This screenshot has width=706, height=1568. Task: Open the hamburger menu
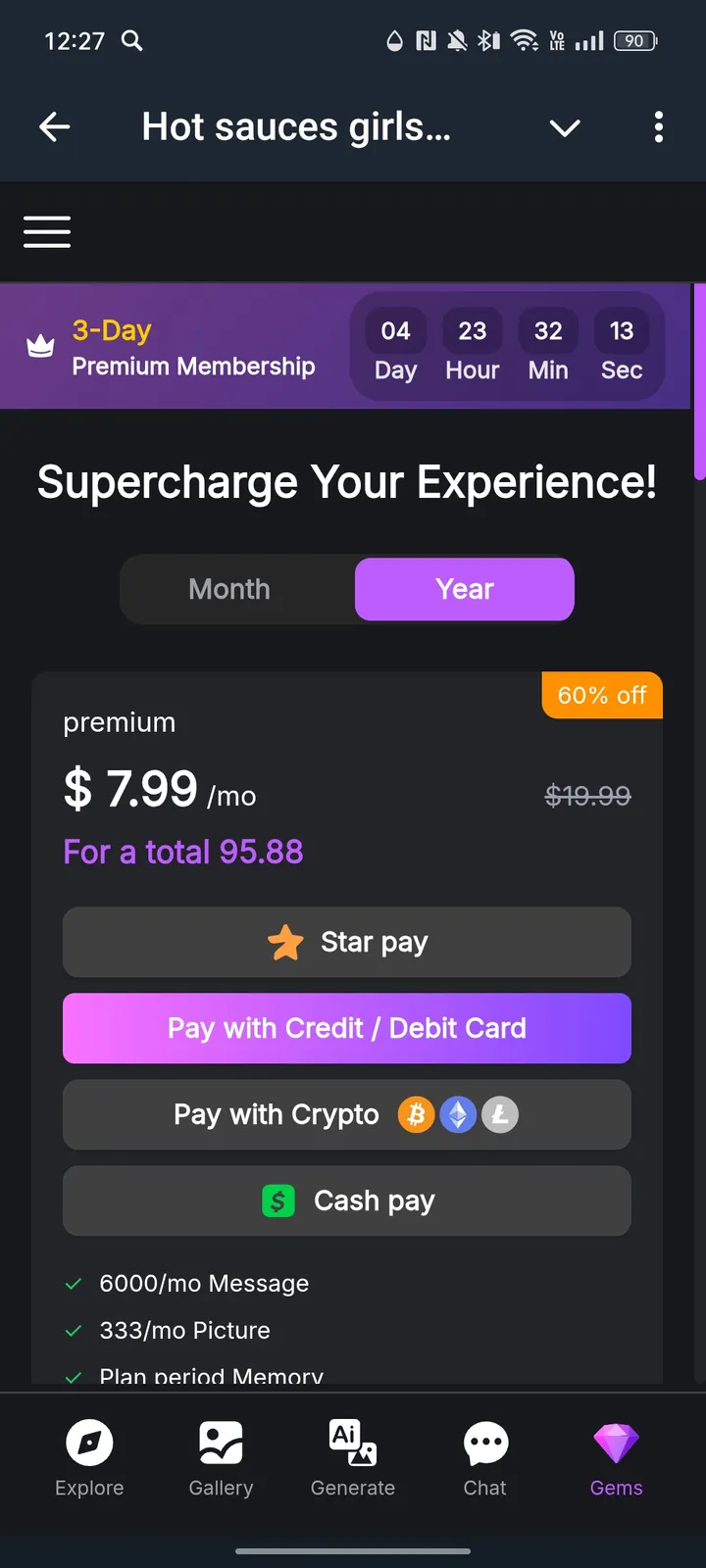click(x=47, y=232)
